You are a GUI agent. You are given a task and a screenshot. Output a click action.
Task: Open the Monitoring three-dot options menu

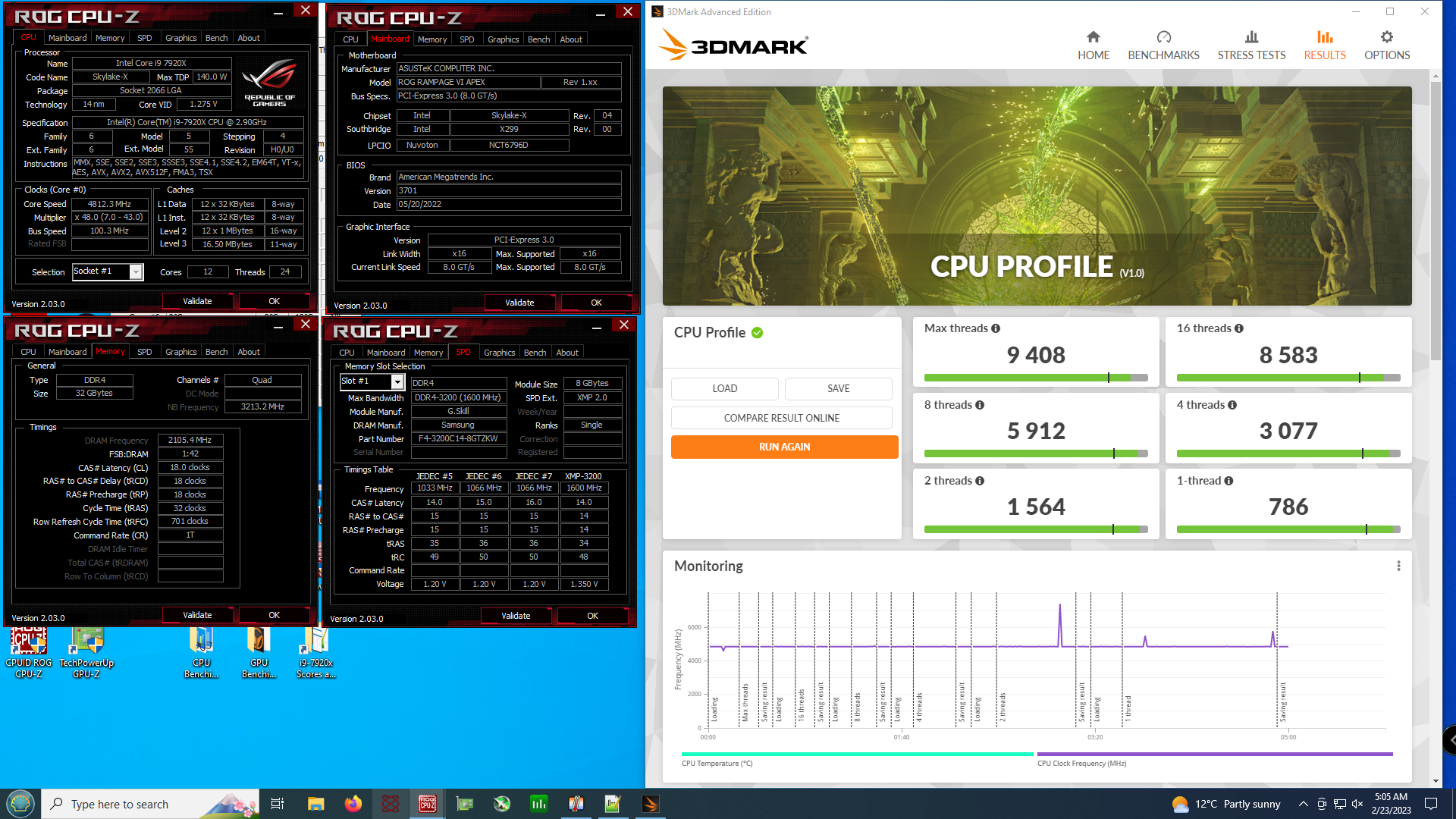tap(1398, 566)
